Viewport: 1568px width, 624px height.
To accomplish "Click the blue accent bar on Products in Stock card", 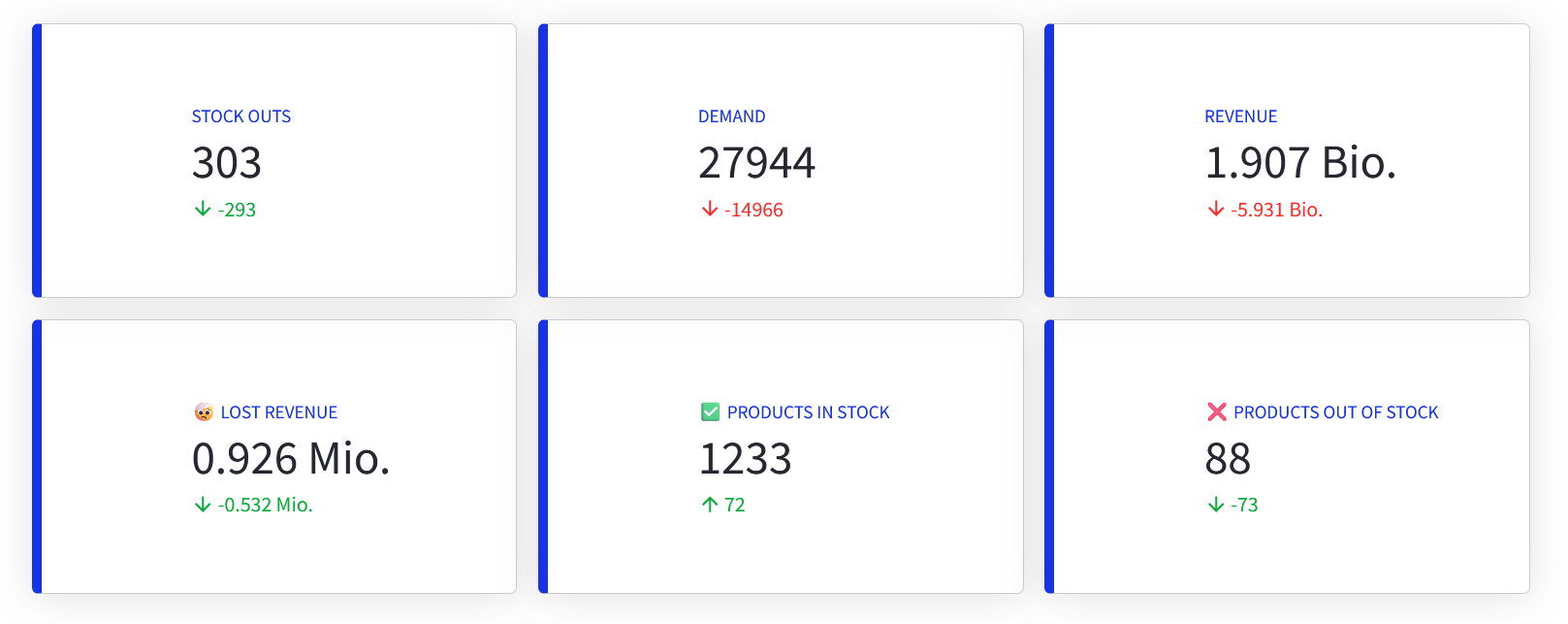I will [544, 456].
